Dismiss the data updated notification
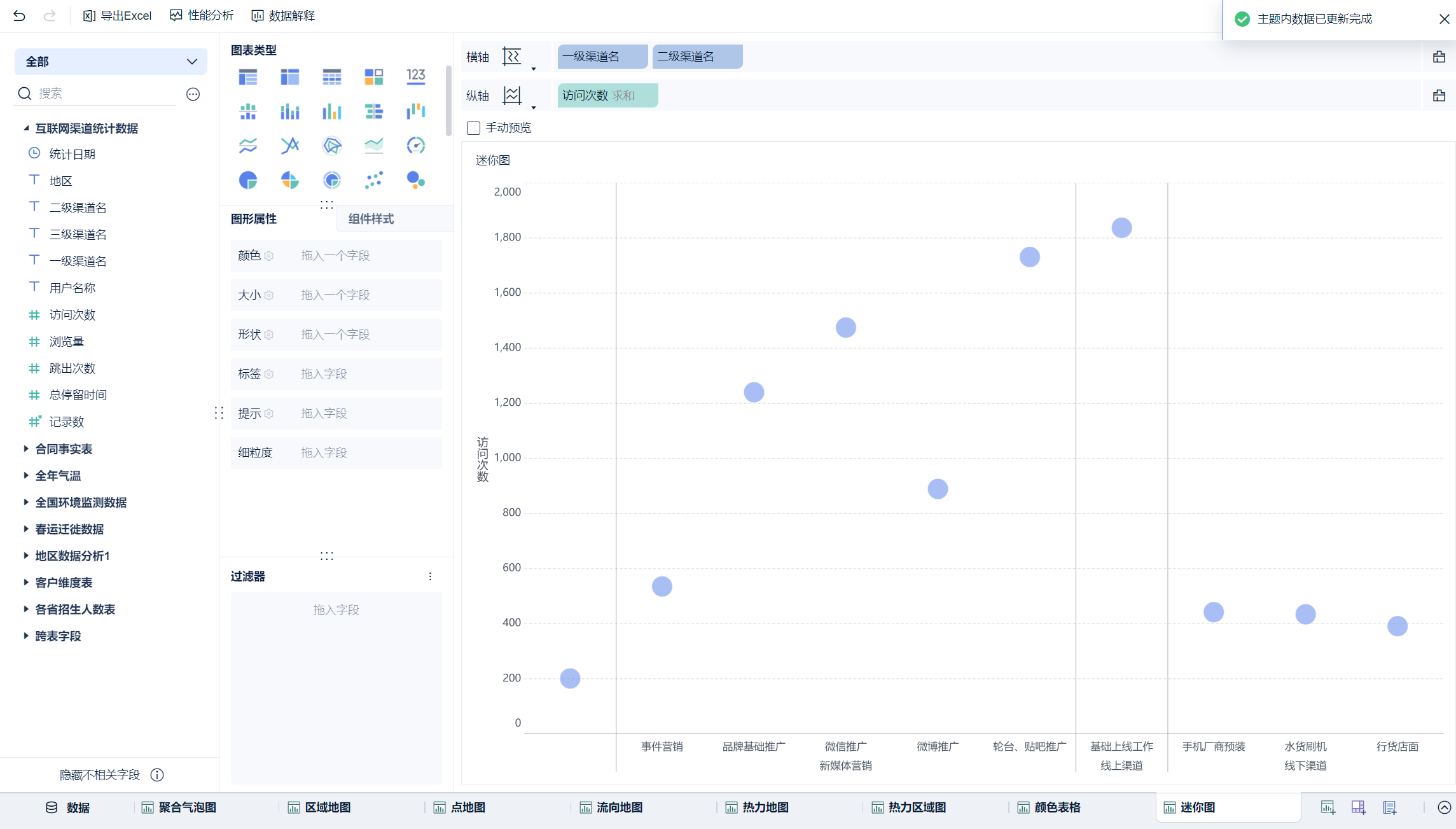 coord(1444,19)
